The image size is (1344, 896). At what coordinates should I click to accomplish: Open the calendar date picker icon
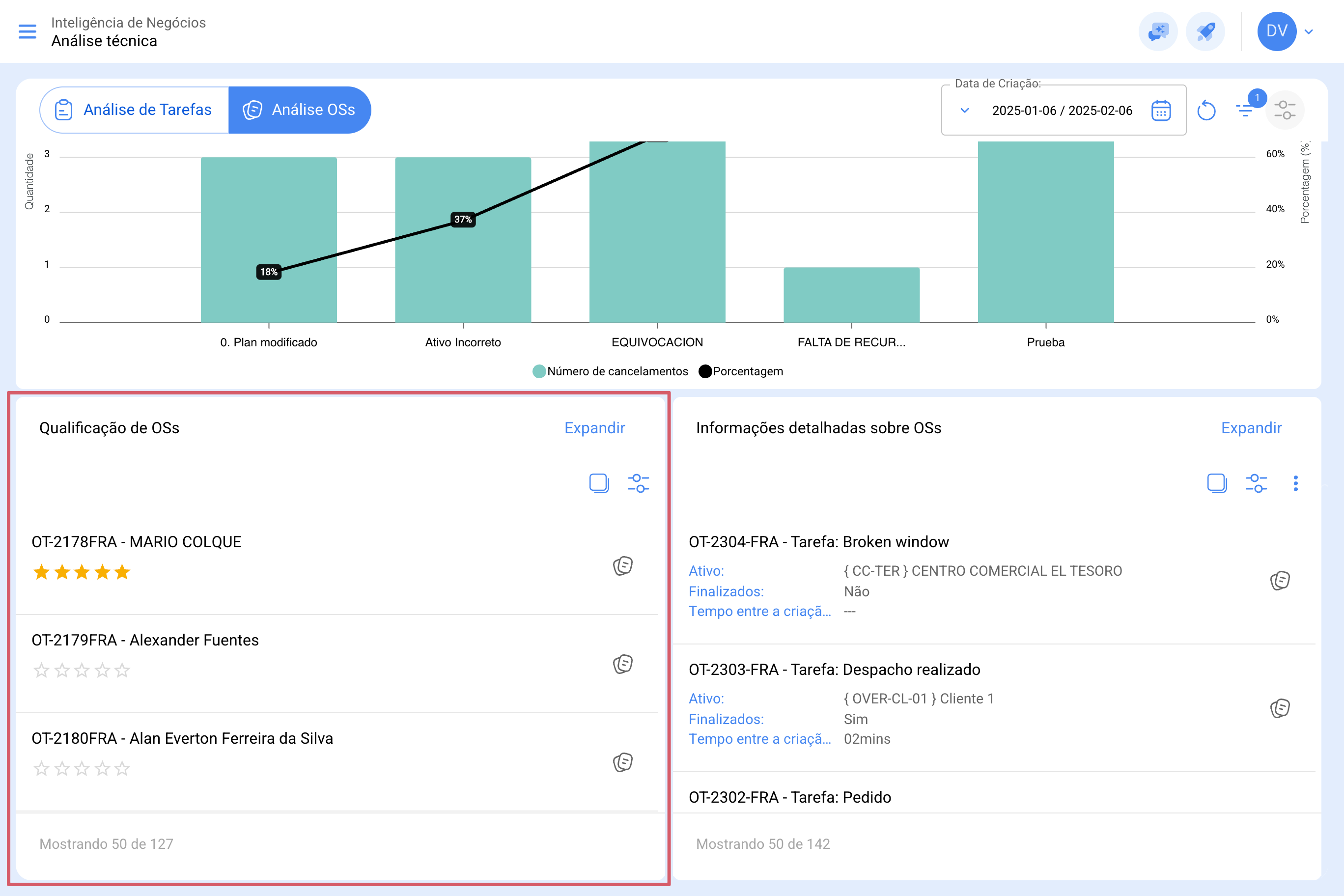pos(1161,111)
